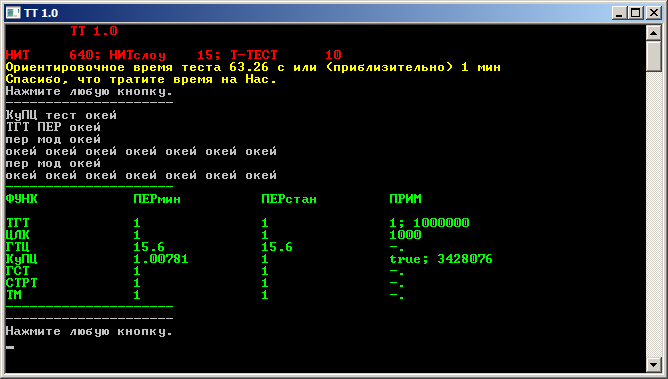668x379 pixels.
Task: Select the КуПЦ row label
Action: tap(22, 259)
